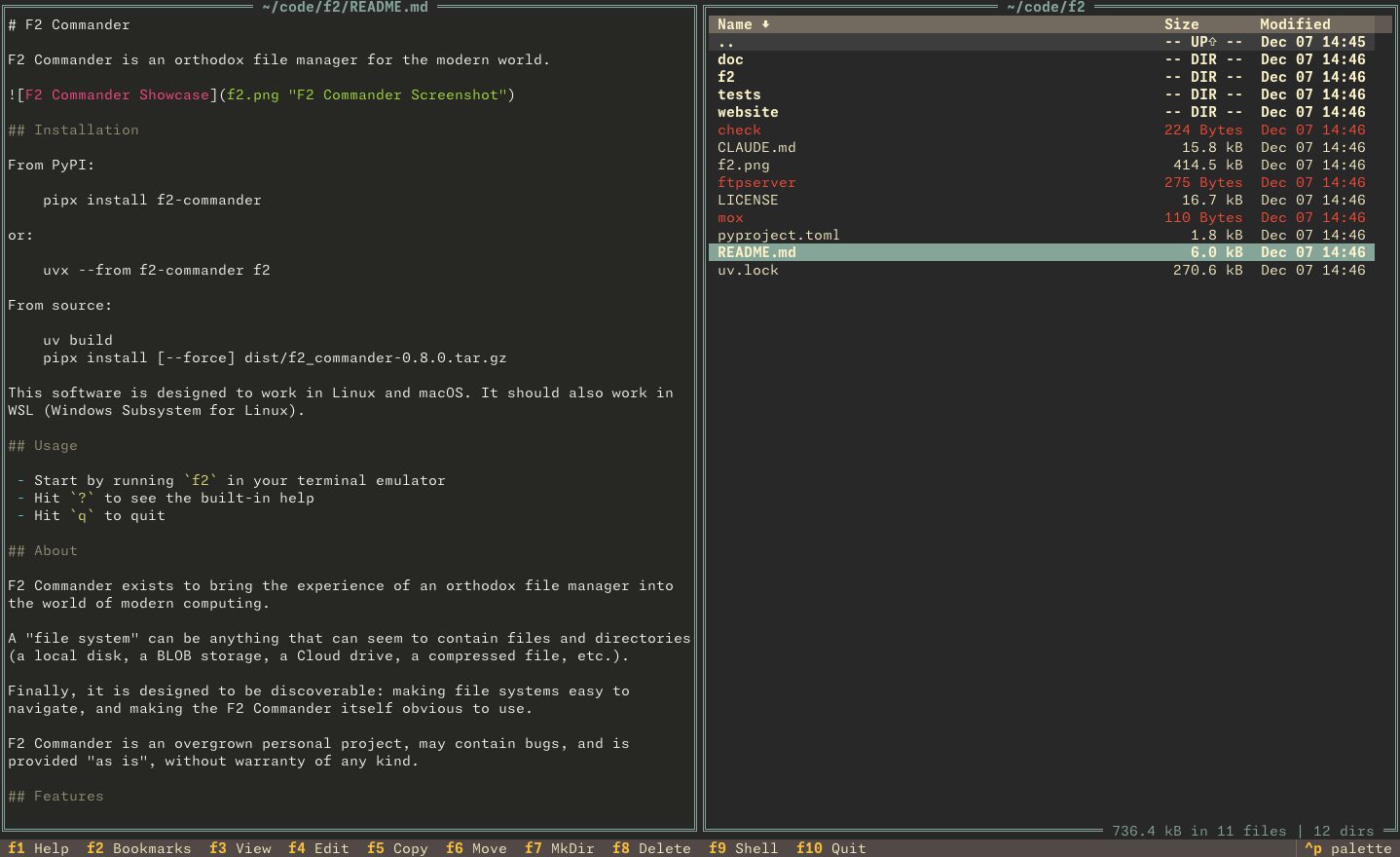The height and width of the screenshot is (857, 1400).
Task: Create a directory with f7 MkDir
Action: click(559, 848)
